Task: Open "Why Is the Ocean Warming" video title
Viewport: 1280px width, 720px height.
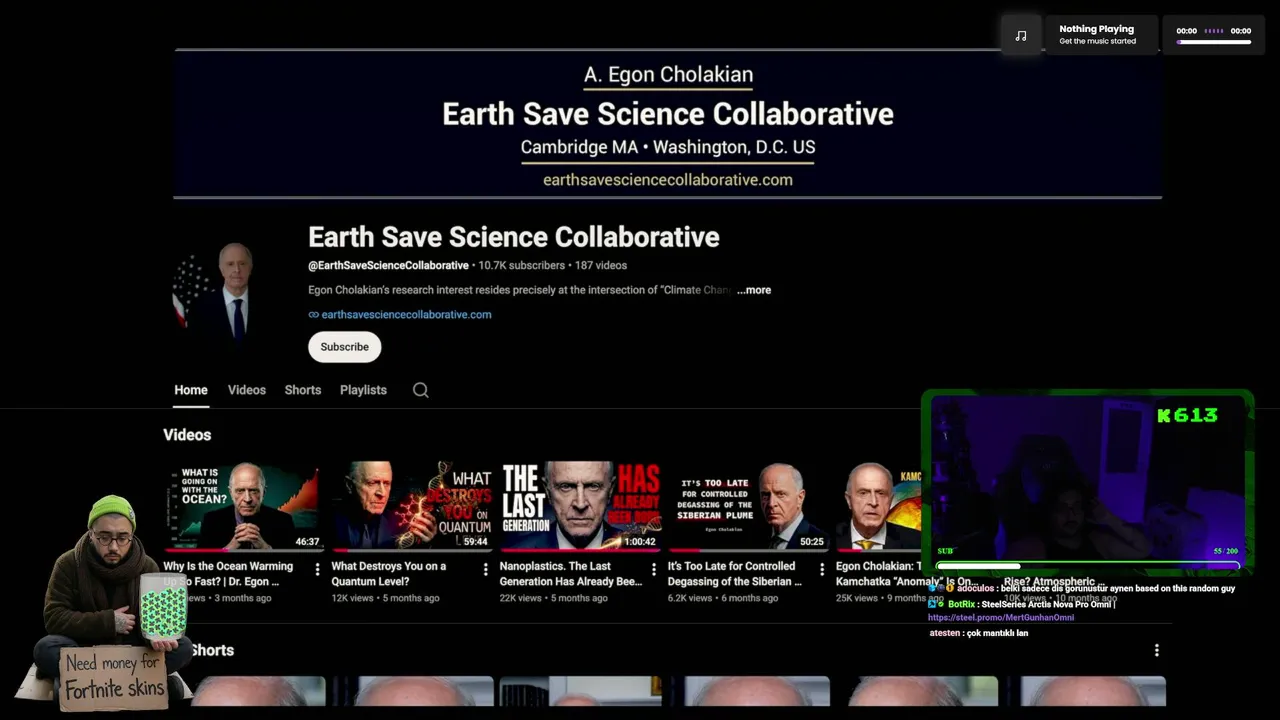Action: (x=228, y=573)
